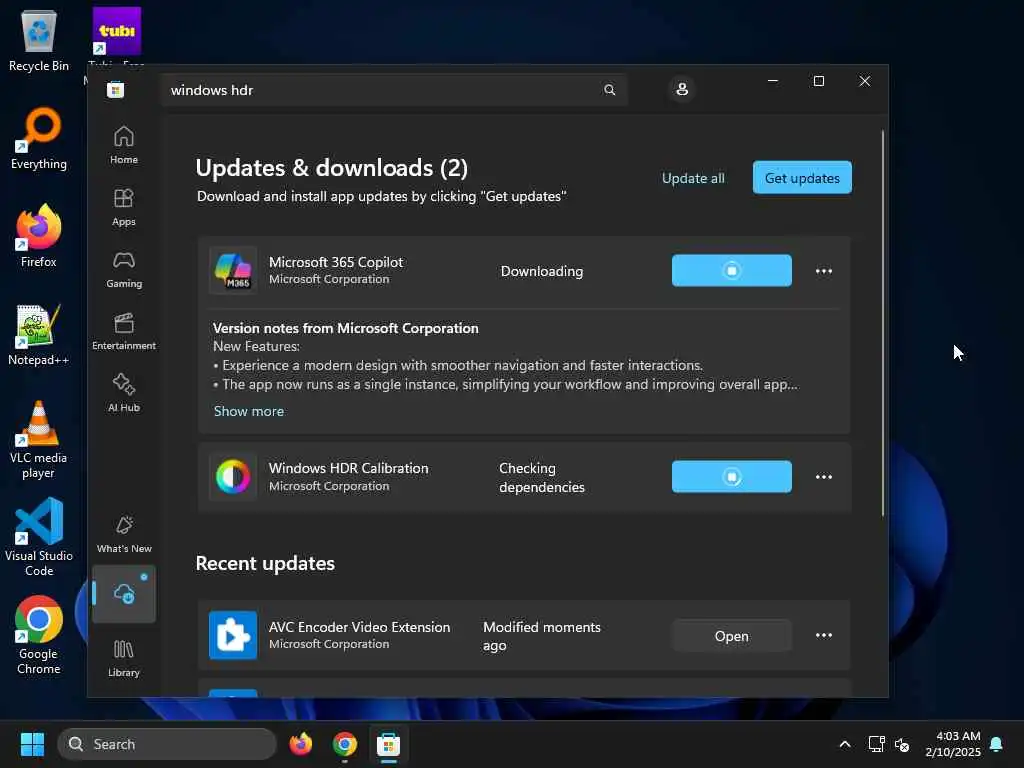
Task: Open What's New in the sidebar
Action: (x=123, y=534)
